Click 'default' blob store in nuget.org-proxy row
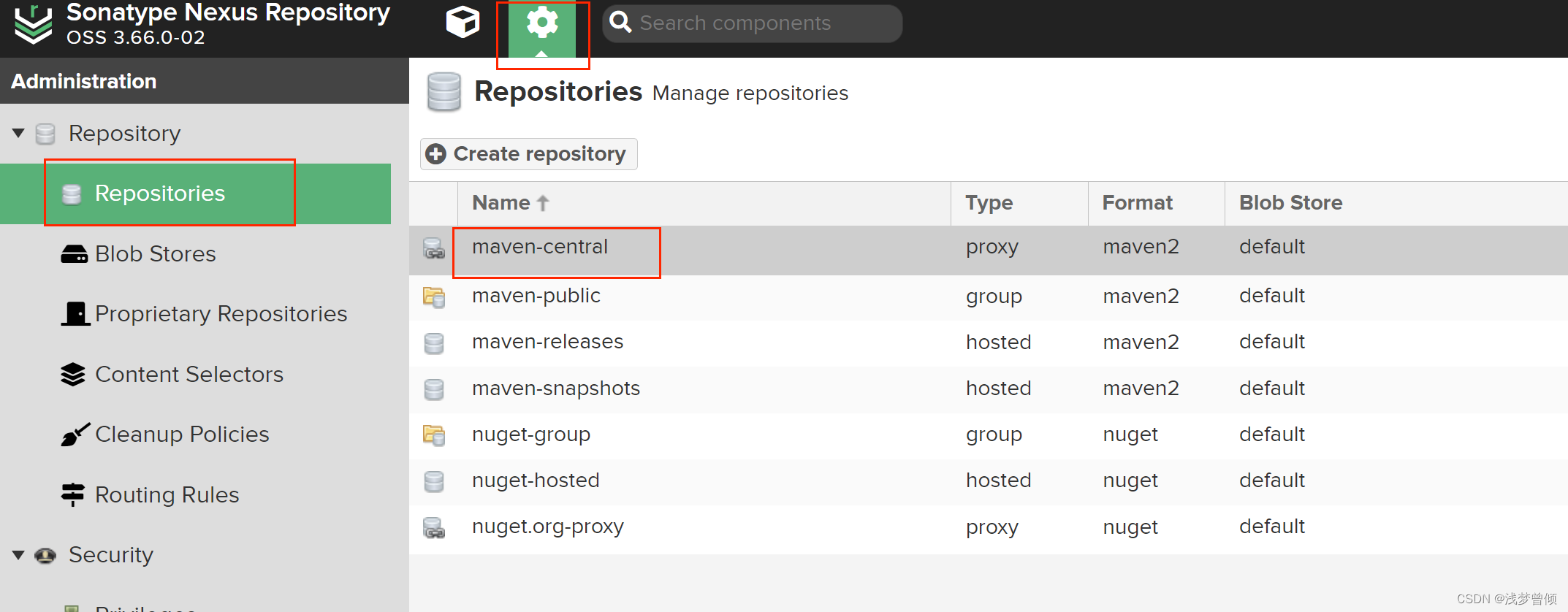The height and width of the screenshot is (612, 1568). 1272,527
